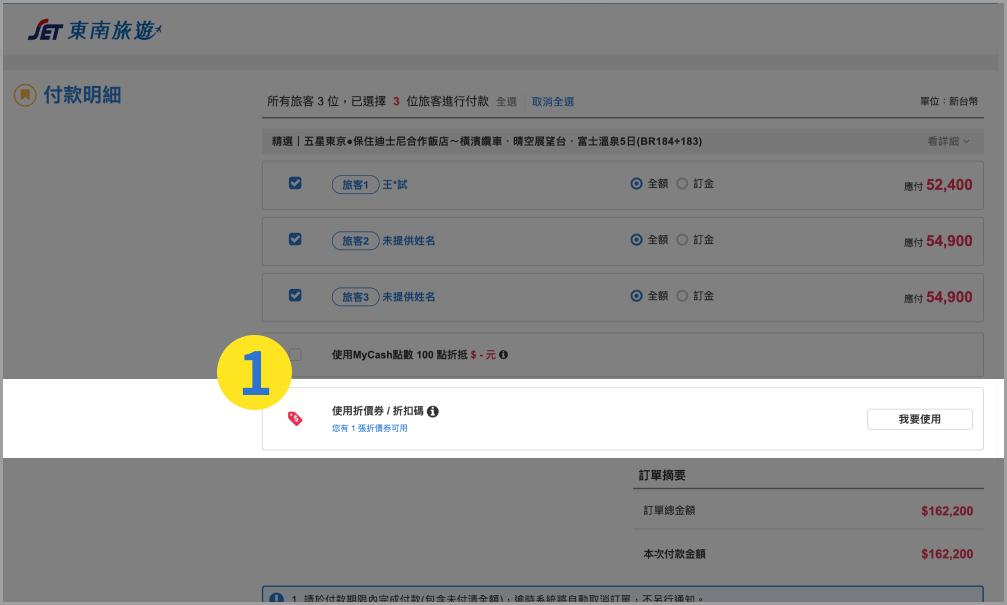This screenshot has height=605, width=1007.
Task: Click the notice info icon at bottom
Action: [x=276, y=598]
